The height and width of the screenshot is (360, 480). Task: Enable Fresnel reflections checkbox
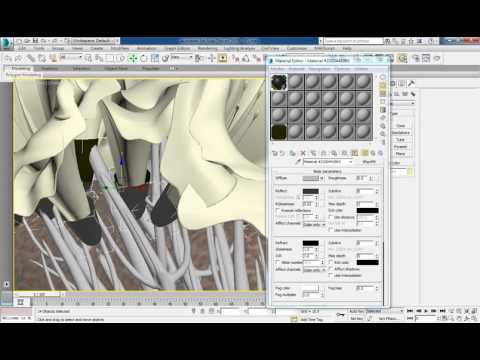tap(278, 210)
